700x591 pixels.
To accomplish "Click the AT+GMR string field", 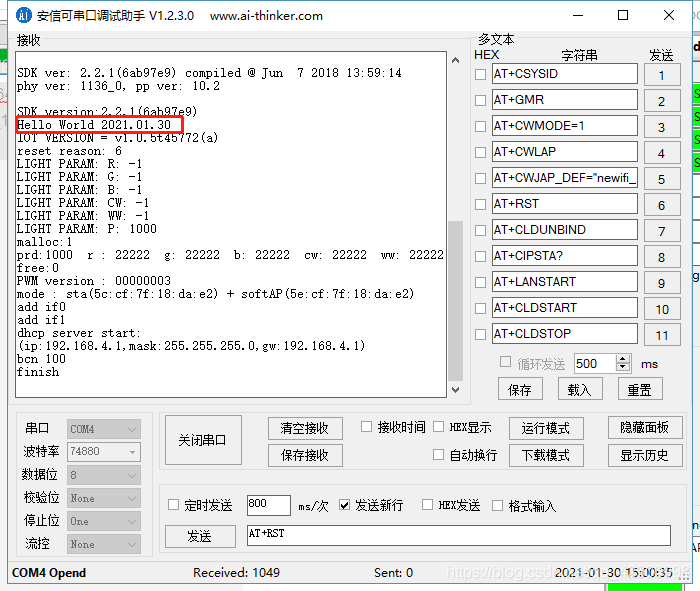I will click(x=565, y=100).
